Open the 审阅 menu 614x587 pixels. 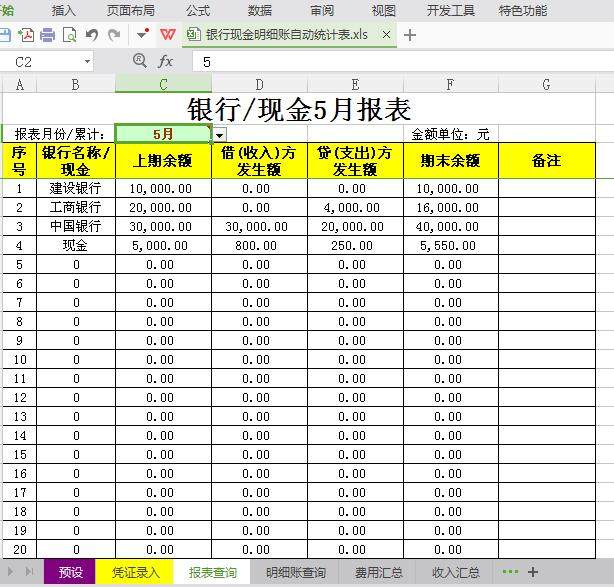(x=322, y=11)
